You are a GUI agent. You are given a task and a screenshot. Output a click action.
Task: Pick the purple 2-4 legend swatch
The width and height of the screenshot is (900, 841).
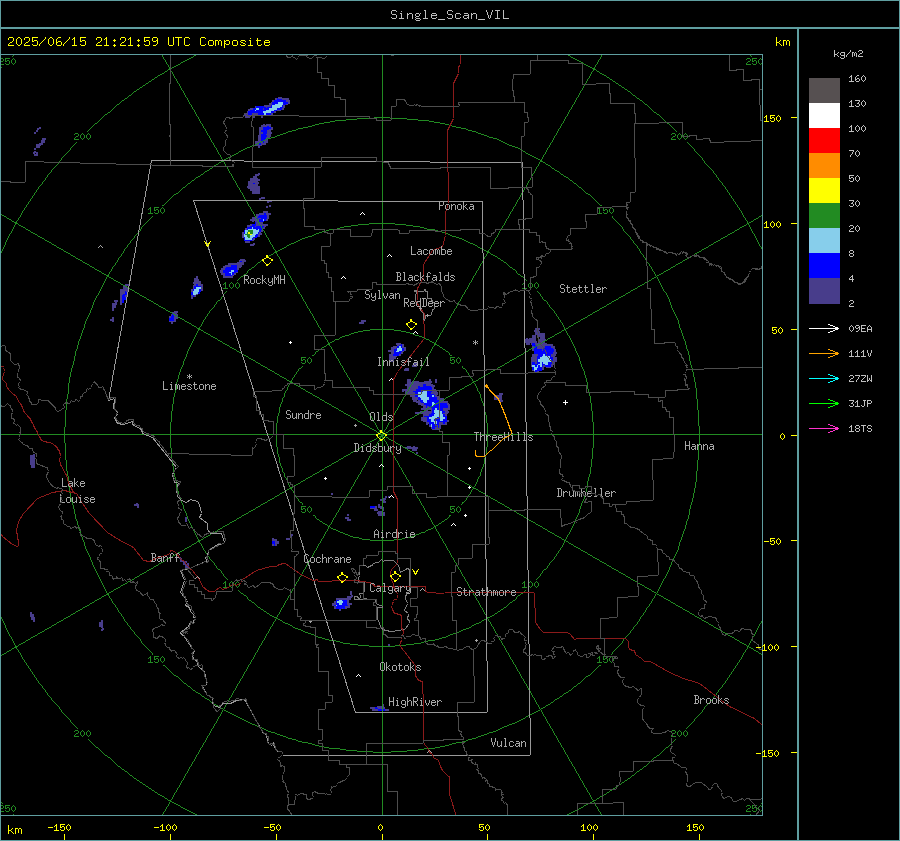[x=824, y=290]
